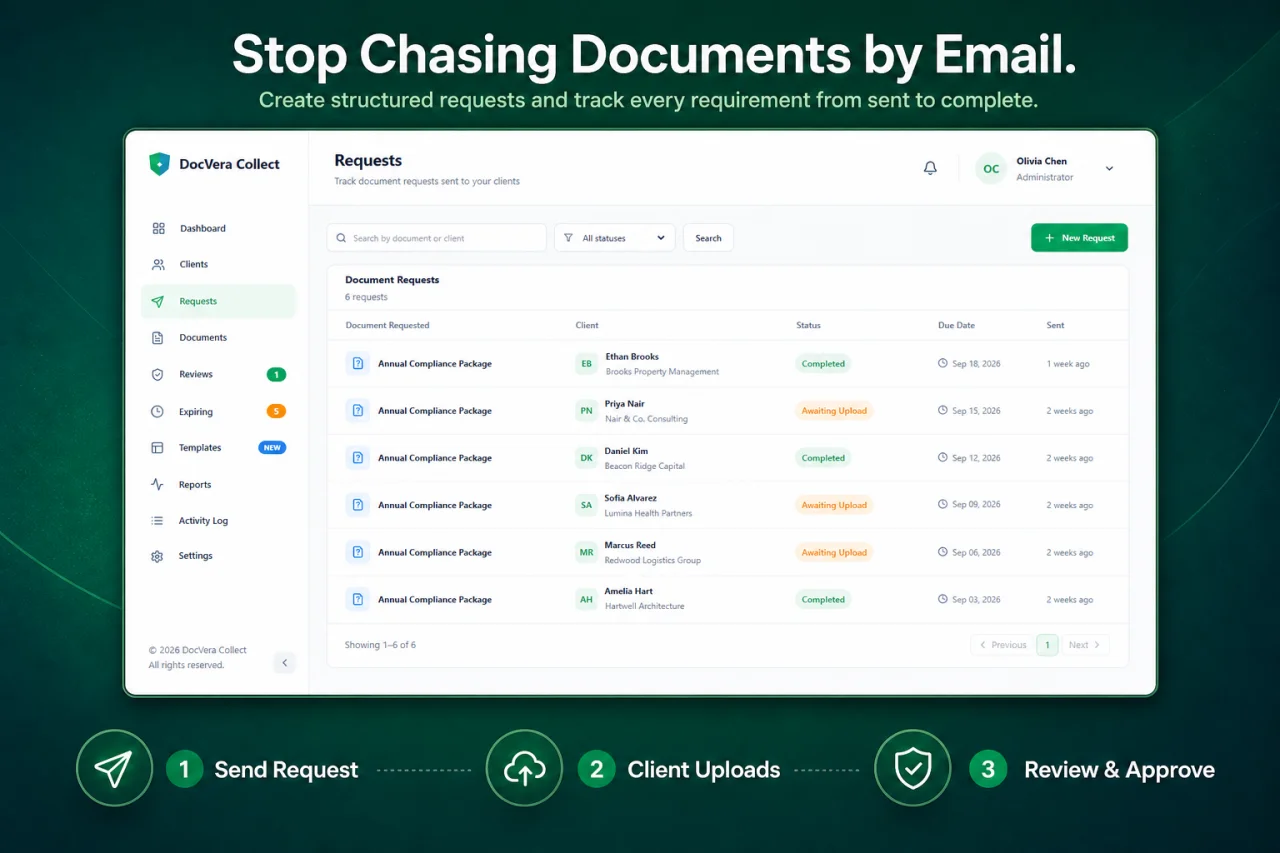Click the document icon in Priya Nair row
The image size is (1280, 853).
click(x=357, y=410)
